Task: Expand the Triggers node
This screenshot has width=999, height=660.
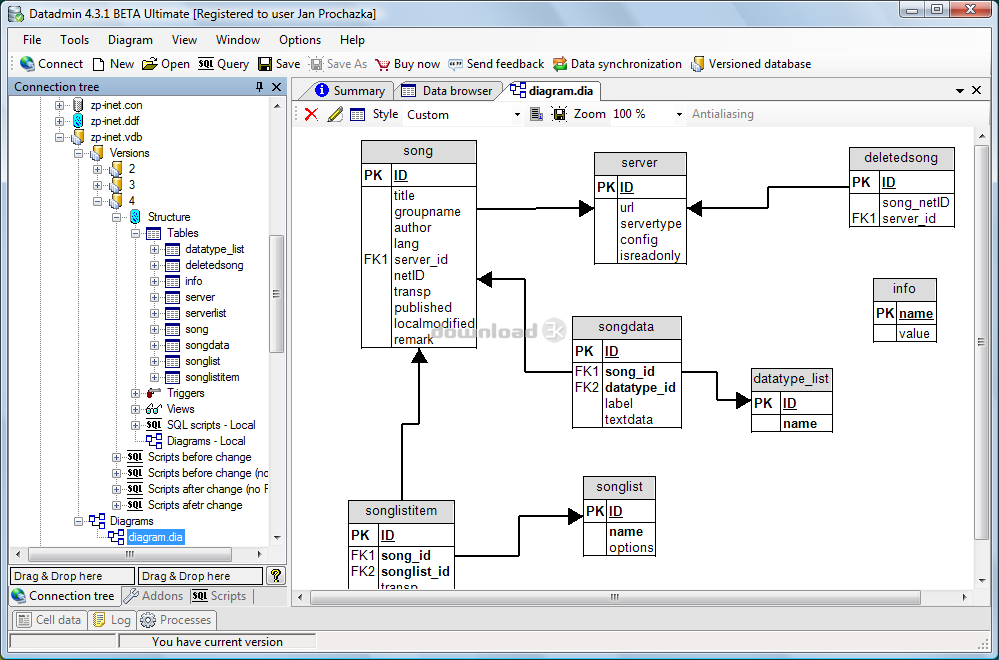Action: [x=135, y=393]
